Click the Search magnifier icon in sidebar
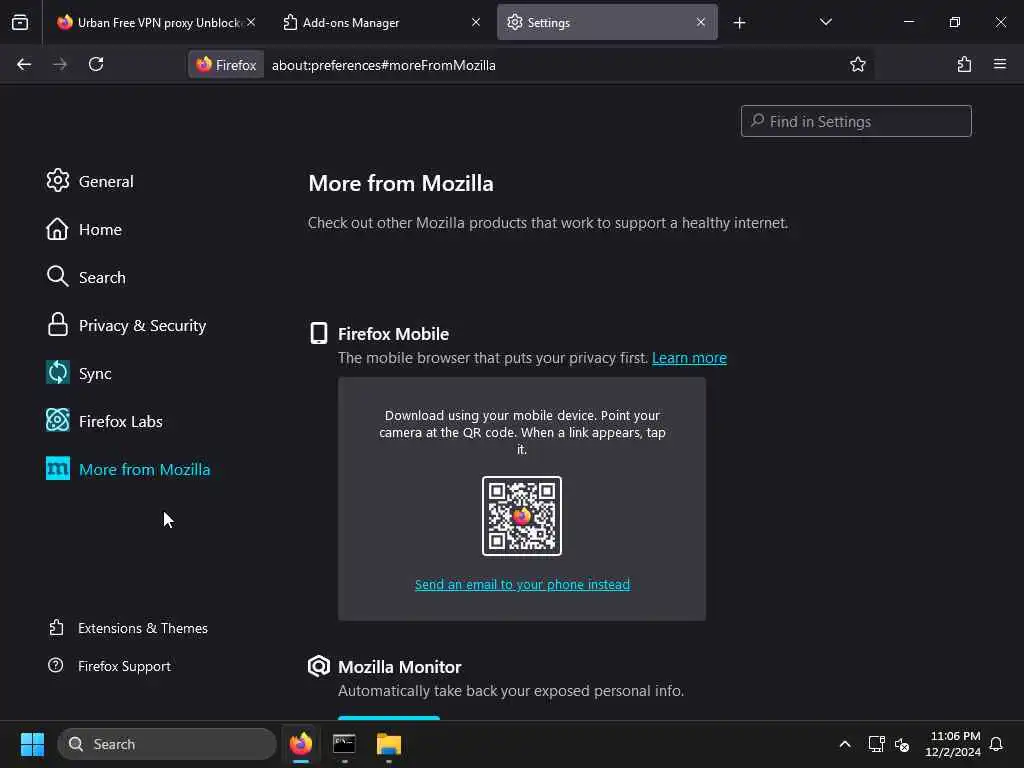The image size is (1024, 768). click(57, 276)
